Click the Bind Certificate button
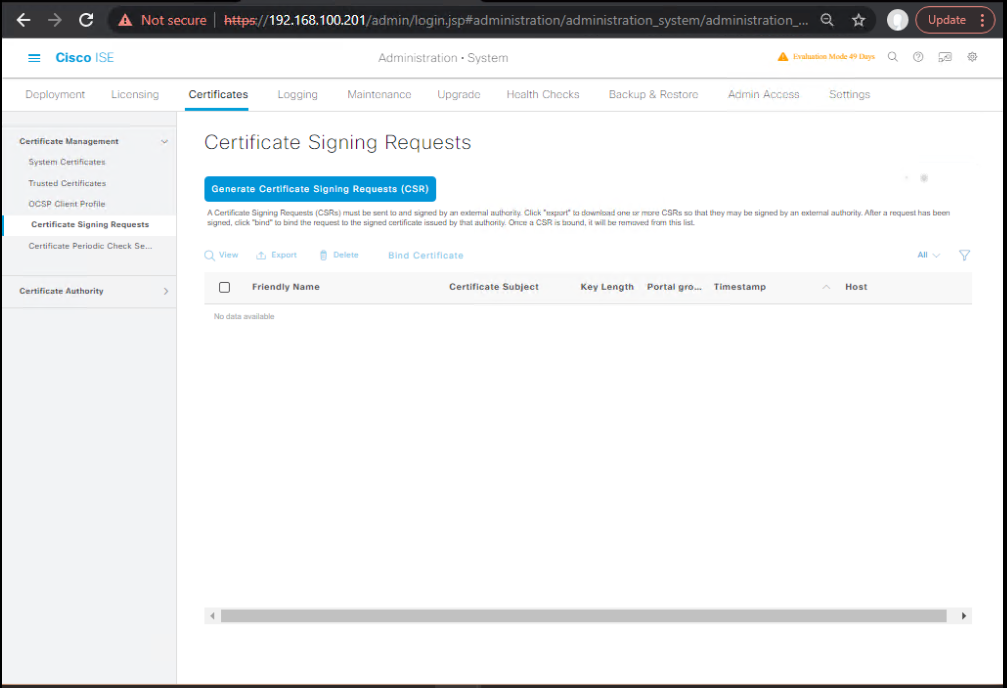This screenshot has width=1007, height=688. tap(426, 256)
